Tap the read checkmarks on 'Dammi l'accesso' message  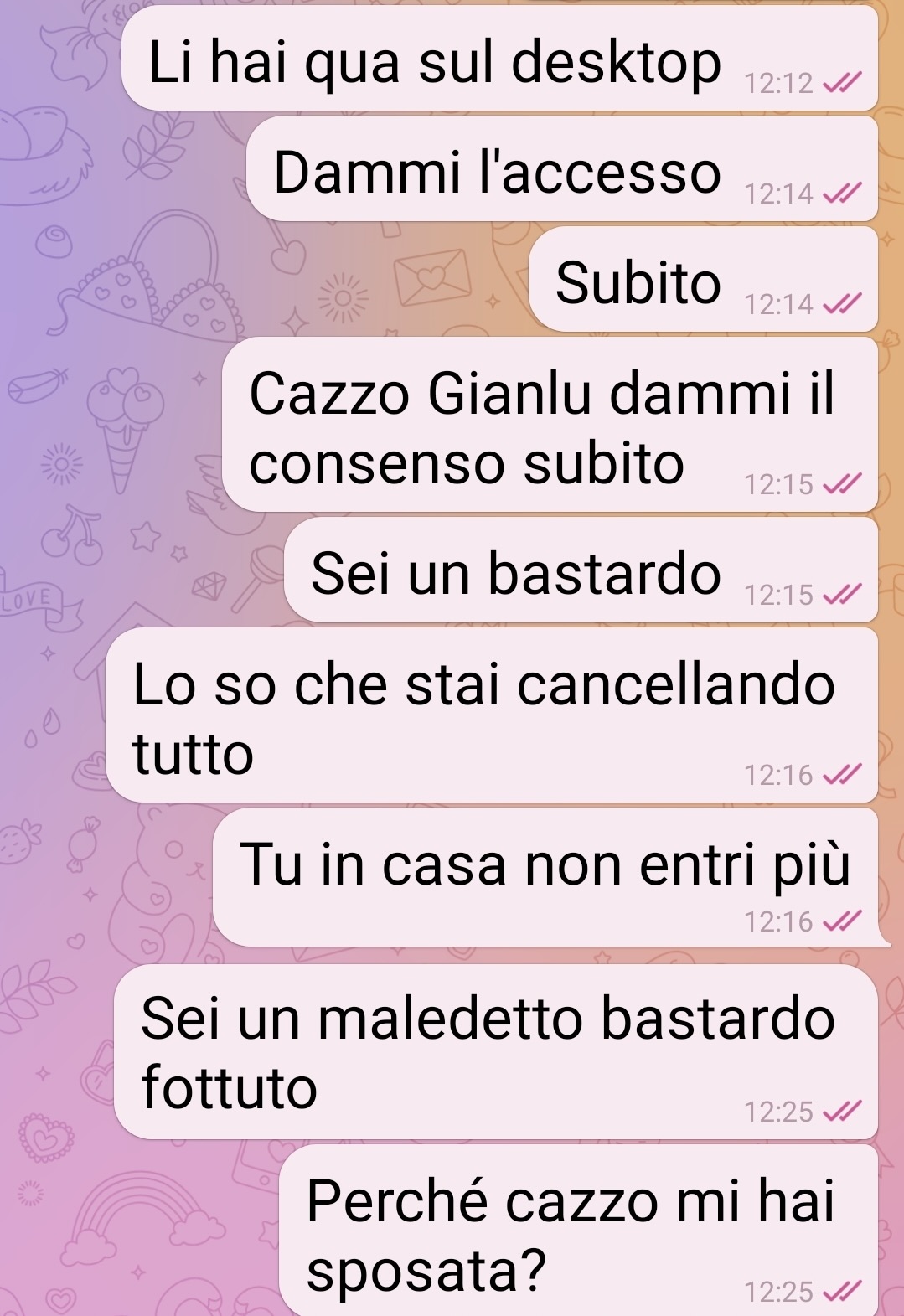pos(842,194)
